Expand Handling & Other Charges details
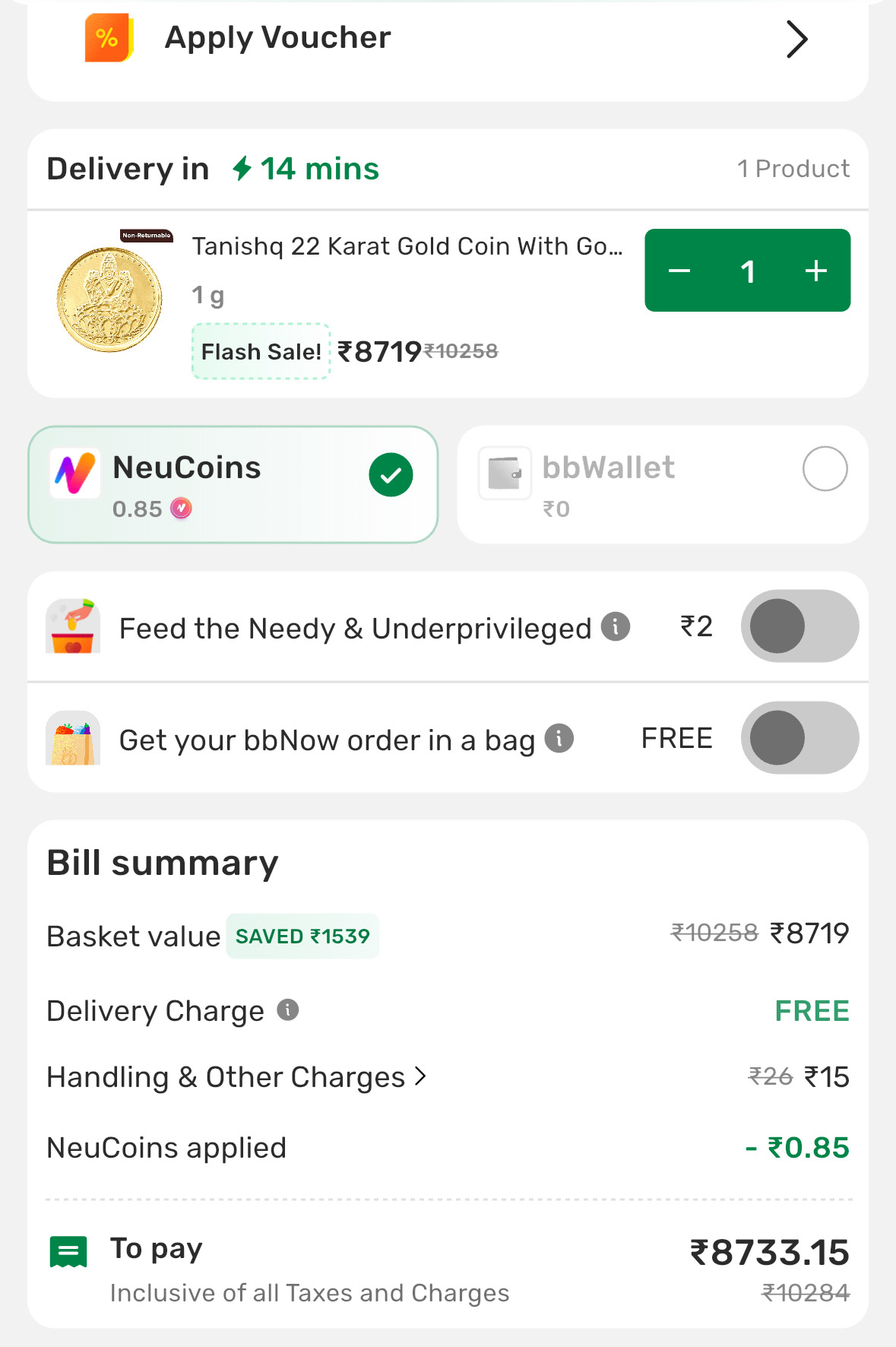 coord(237,1077)
